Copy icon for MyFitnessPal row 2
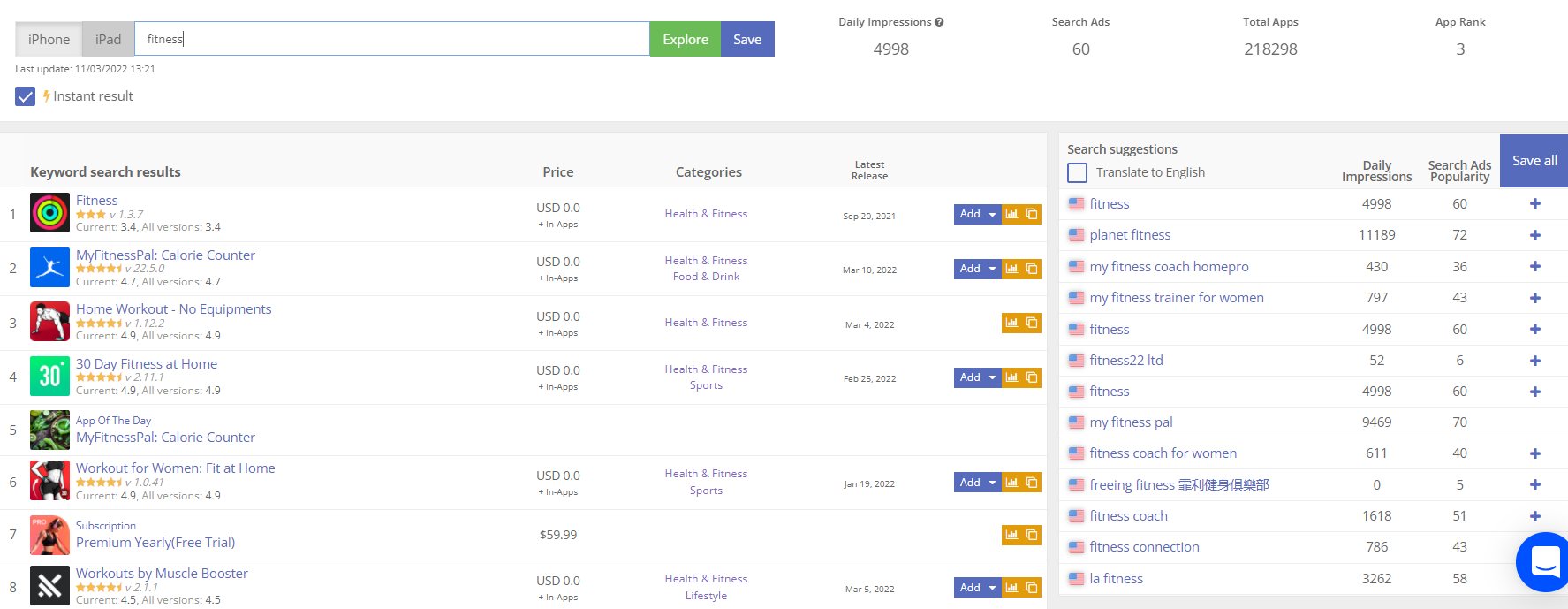The image size is (1568, 609). pyautogui.click(x=1032, y=269)
